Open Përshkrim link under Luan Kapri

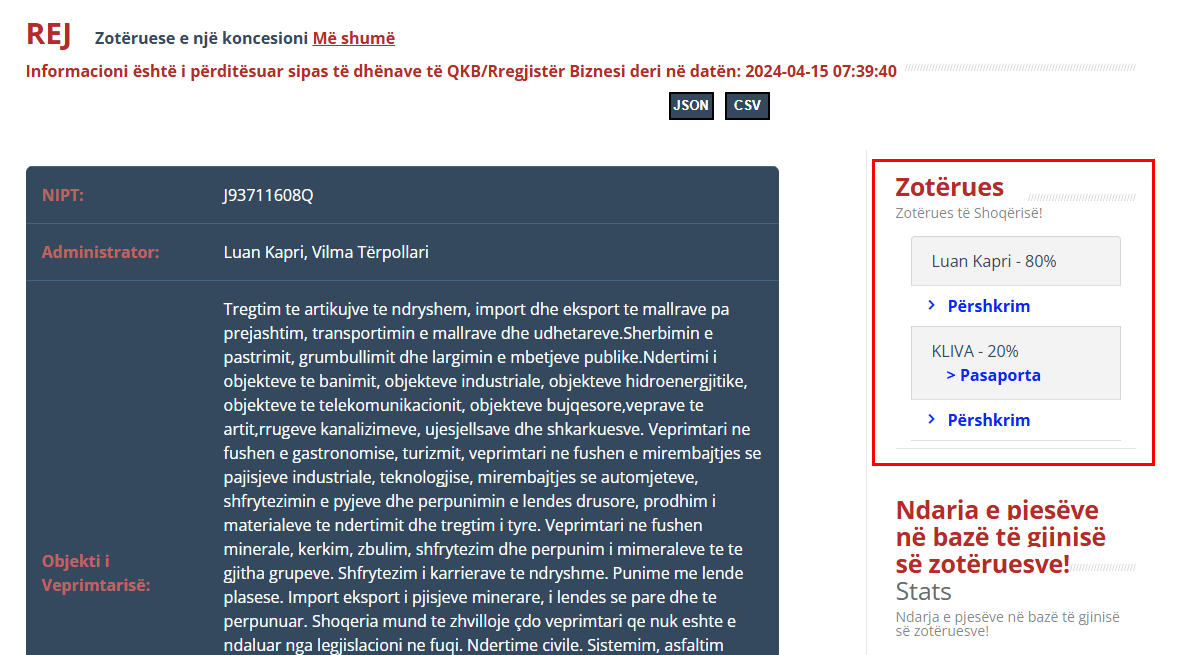pos(988,306)
